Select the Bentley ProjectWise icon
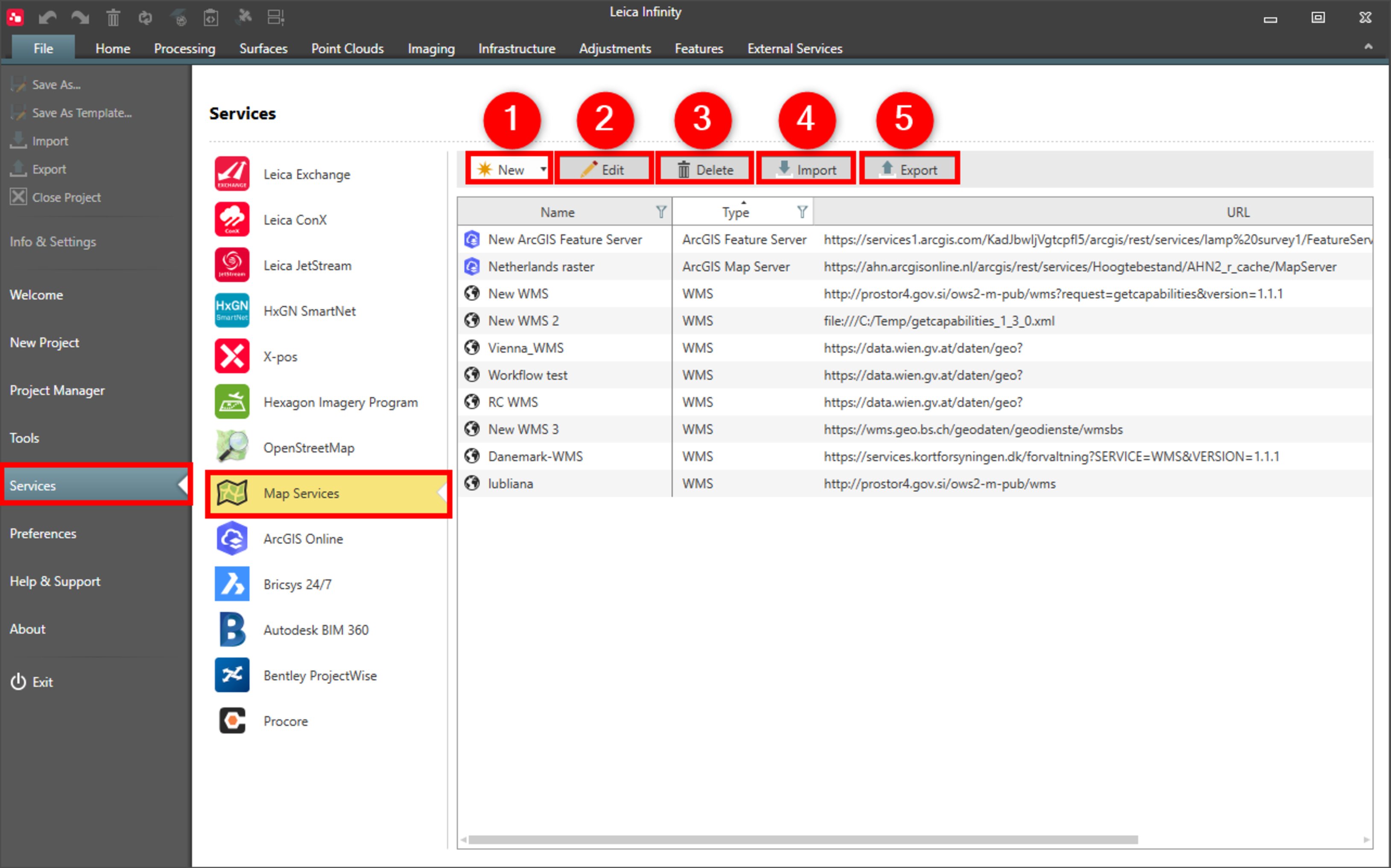The height and width of the screenshot is (868, 1391). 232,675
